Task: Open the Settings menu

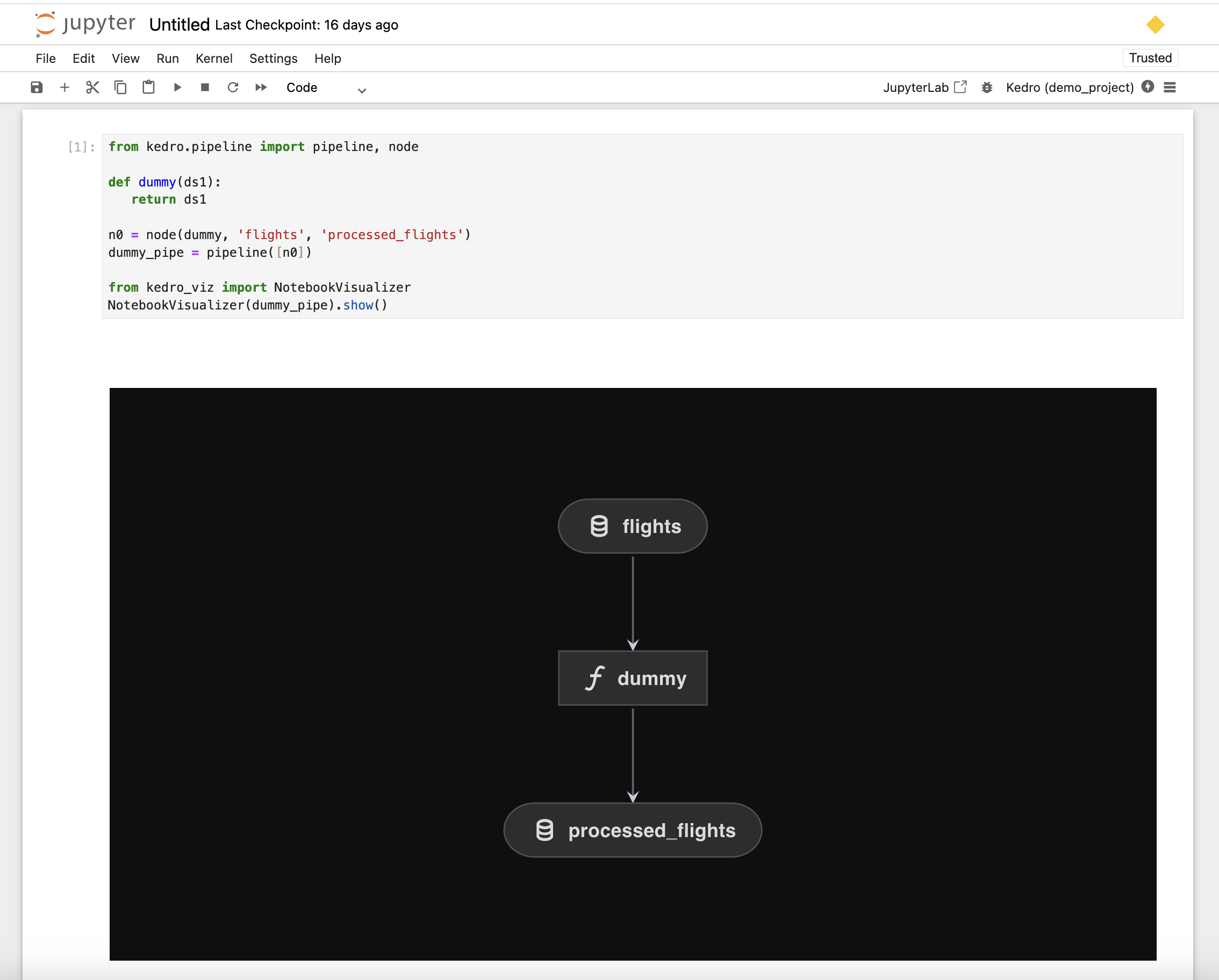Action: [273, 59]
